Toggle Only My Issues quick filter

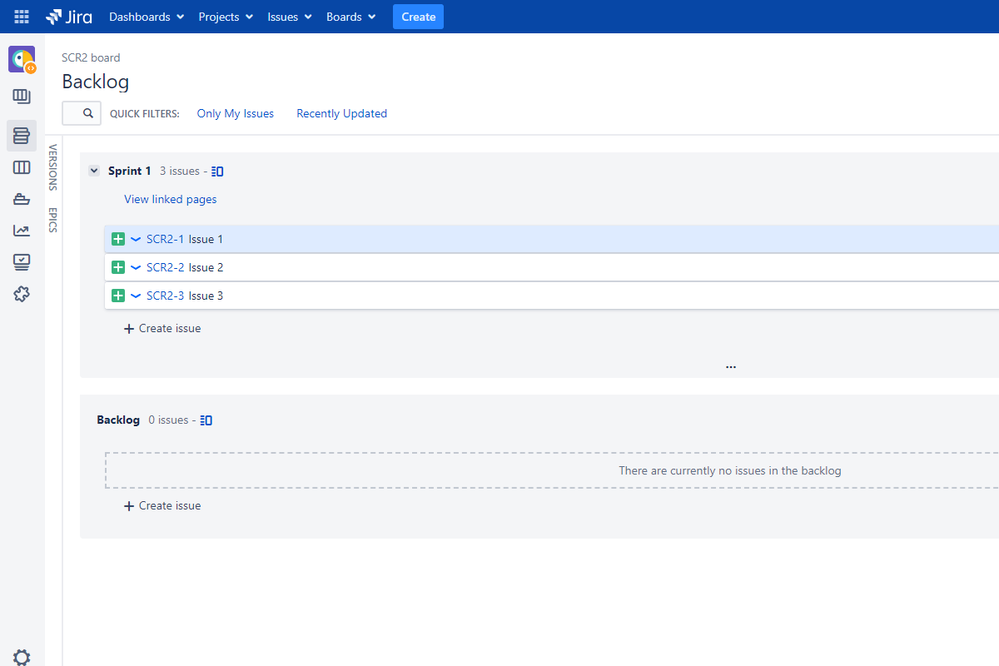coord(235,113)
